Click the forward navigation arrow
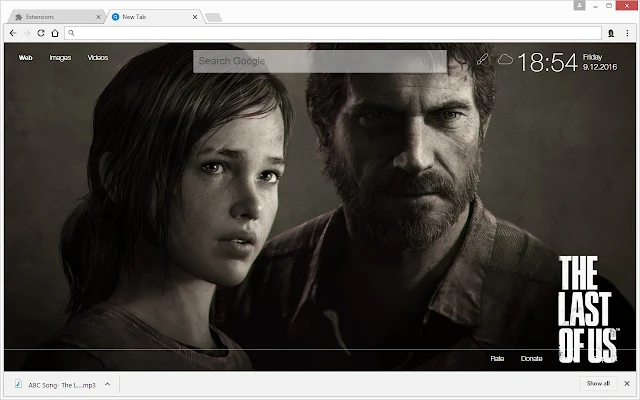Viewport: 640px width, 400px height. [x=27, y=33]
